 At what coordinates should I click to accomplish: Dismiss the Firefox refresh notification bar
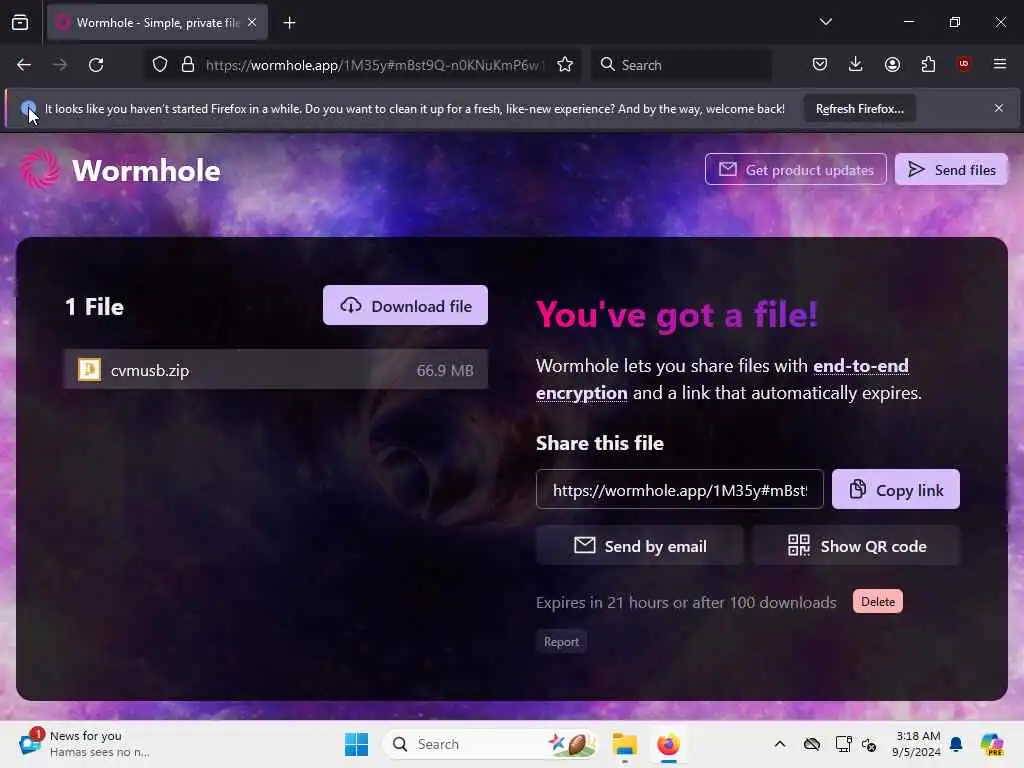click(x=999, y=108)
